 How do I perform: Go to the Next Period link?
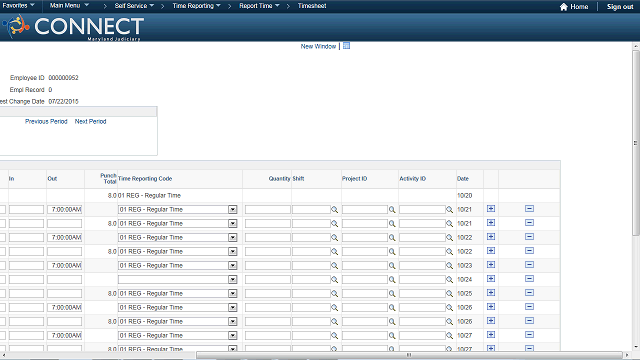[90, 122]
